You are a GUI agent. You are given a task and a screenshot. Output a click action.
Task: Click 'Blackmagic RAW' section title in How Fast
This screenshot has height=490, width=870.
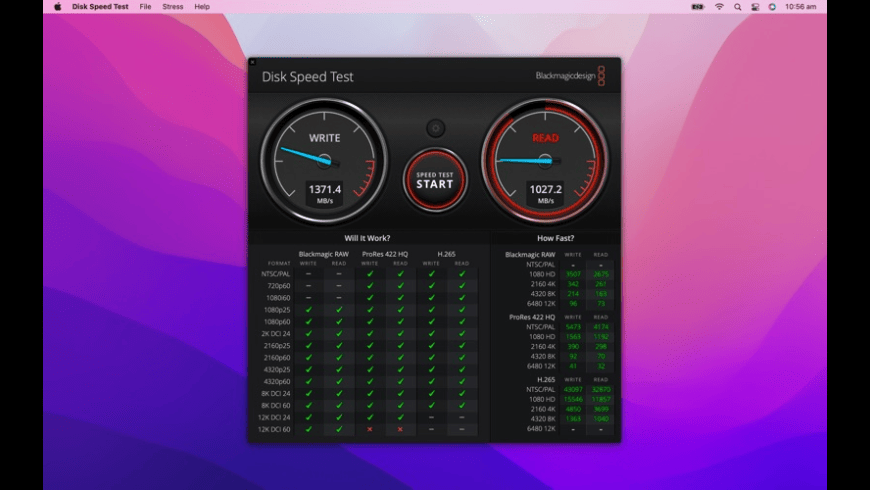[530, 255]
